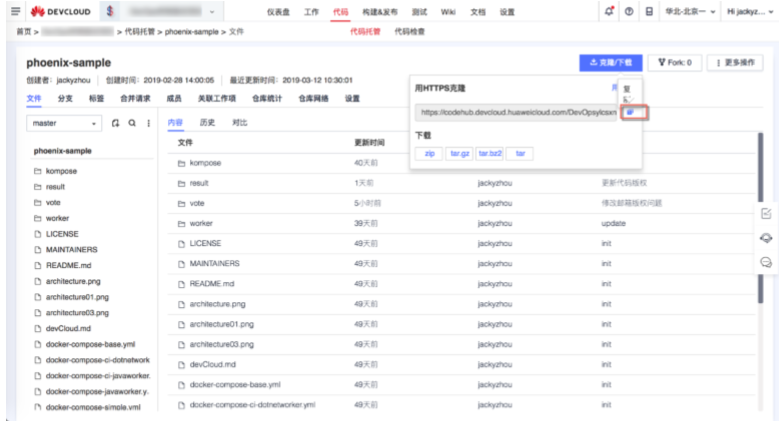Copy the HTTPS clone URL
This screenshot has width=779, height=421.
pyautogui.click(x=632, y=112)
